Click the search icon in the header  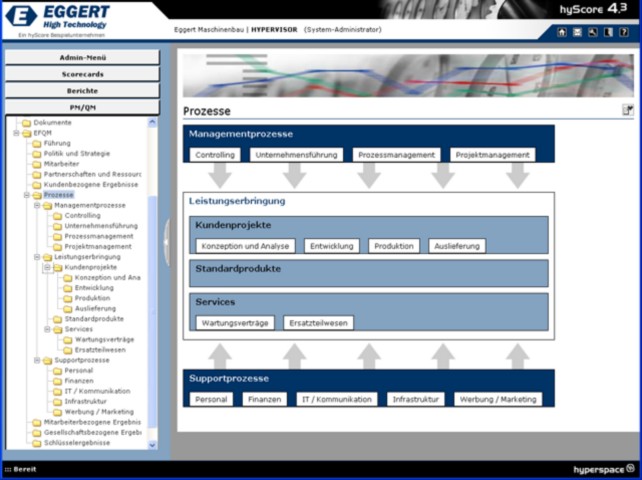point(592,32)
